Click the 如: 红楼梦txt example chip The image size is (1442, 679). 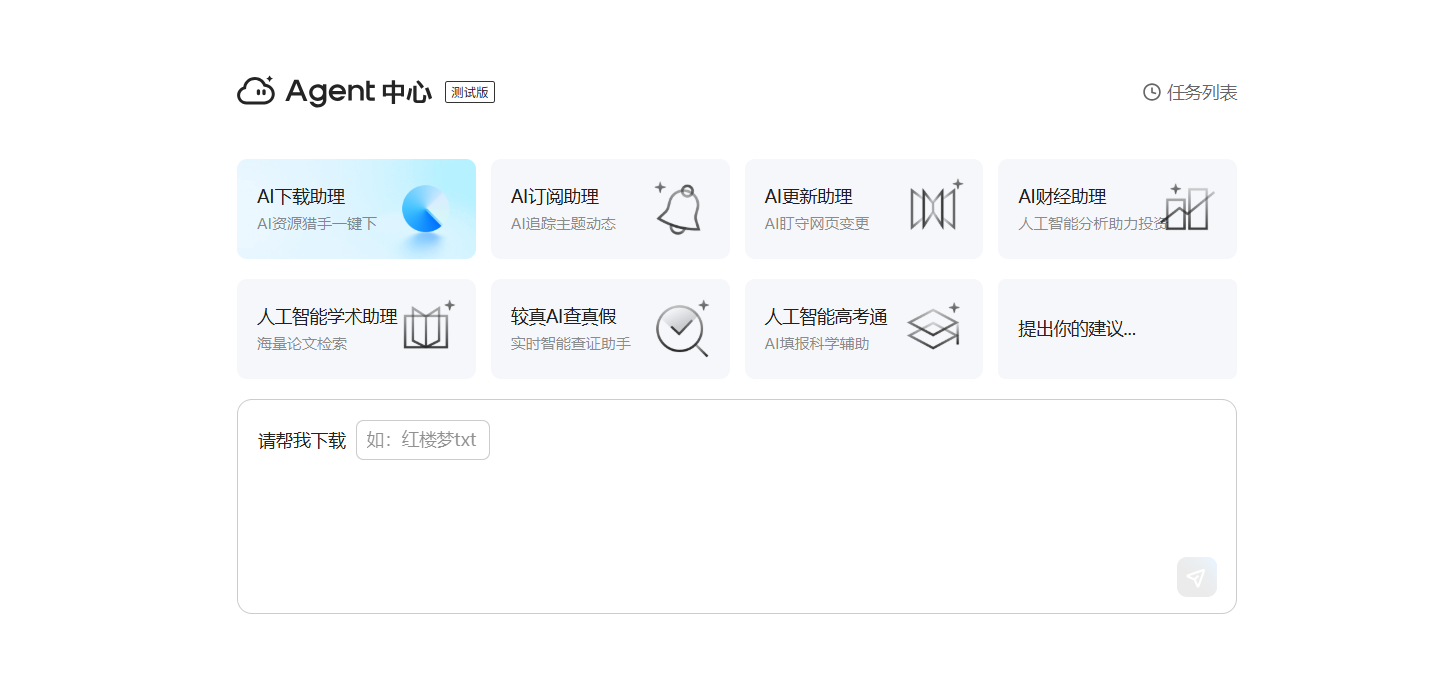tap(422, 439)
